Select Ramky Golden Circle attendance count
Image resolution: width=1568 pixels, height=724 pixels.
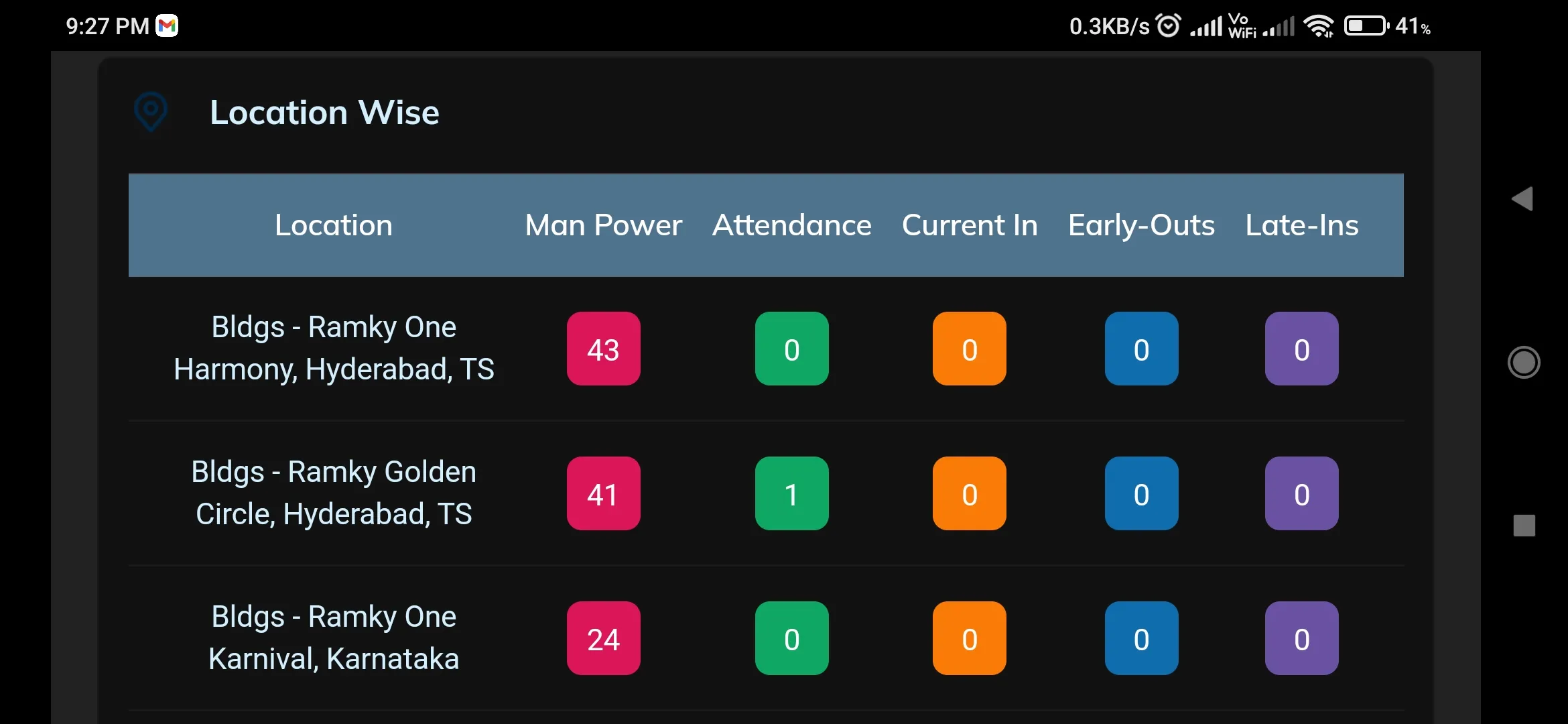pyautogui.click(x=791, y=492)
